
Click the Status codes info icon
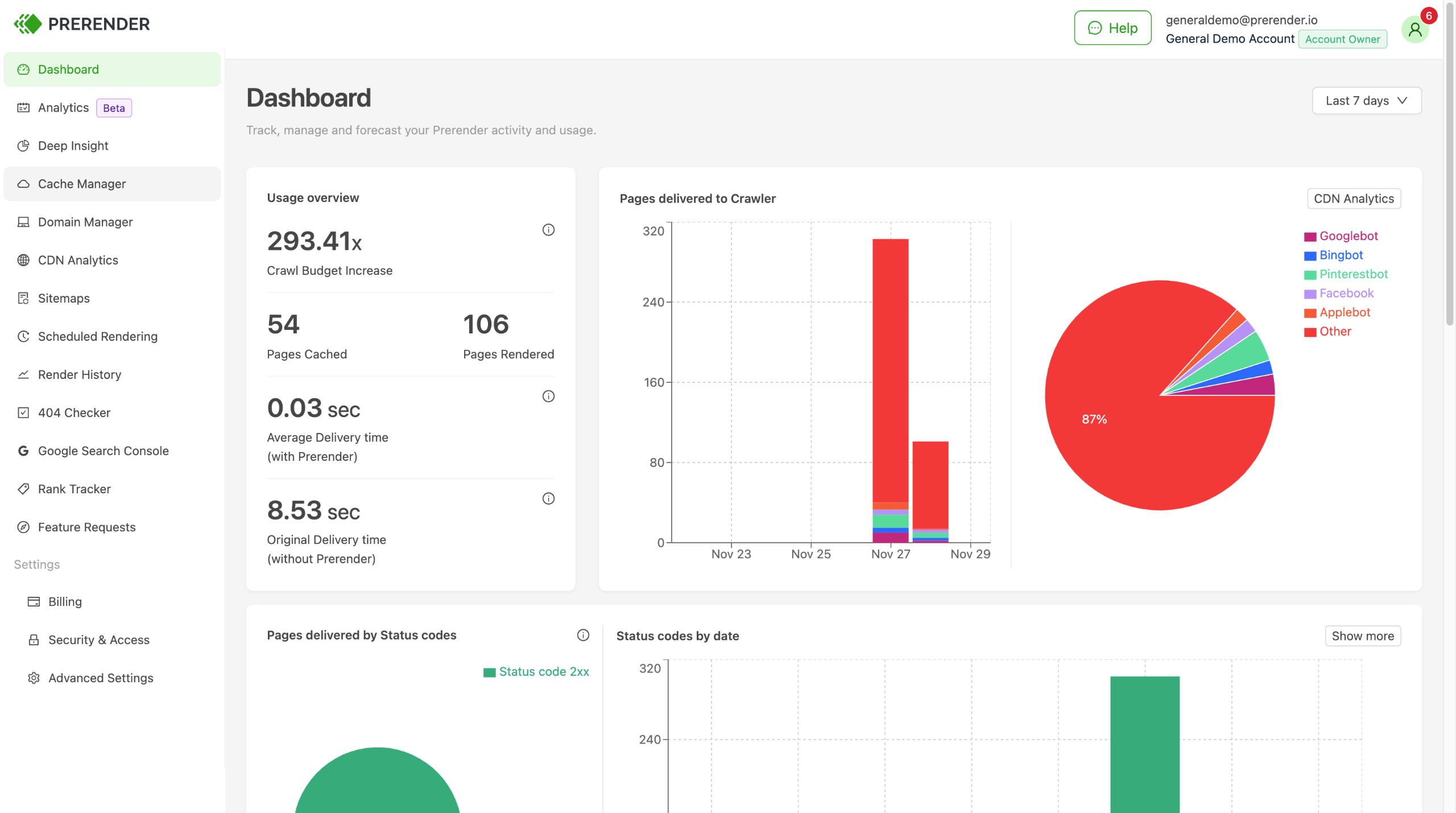click(x=582, y=635)
